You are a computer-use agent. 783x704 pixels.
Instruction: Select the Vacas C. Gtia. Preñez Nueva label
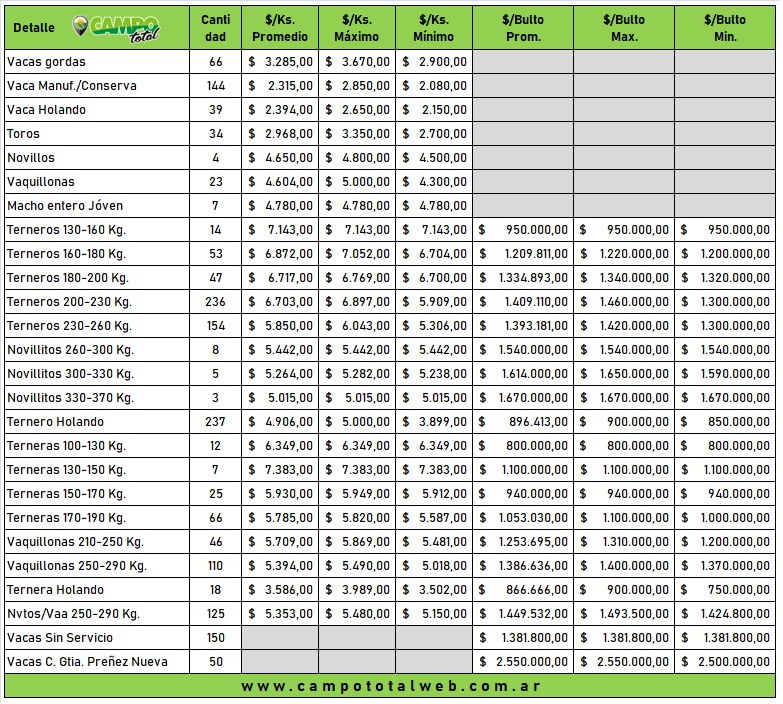click(87, 662)
